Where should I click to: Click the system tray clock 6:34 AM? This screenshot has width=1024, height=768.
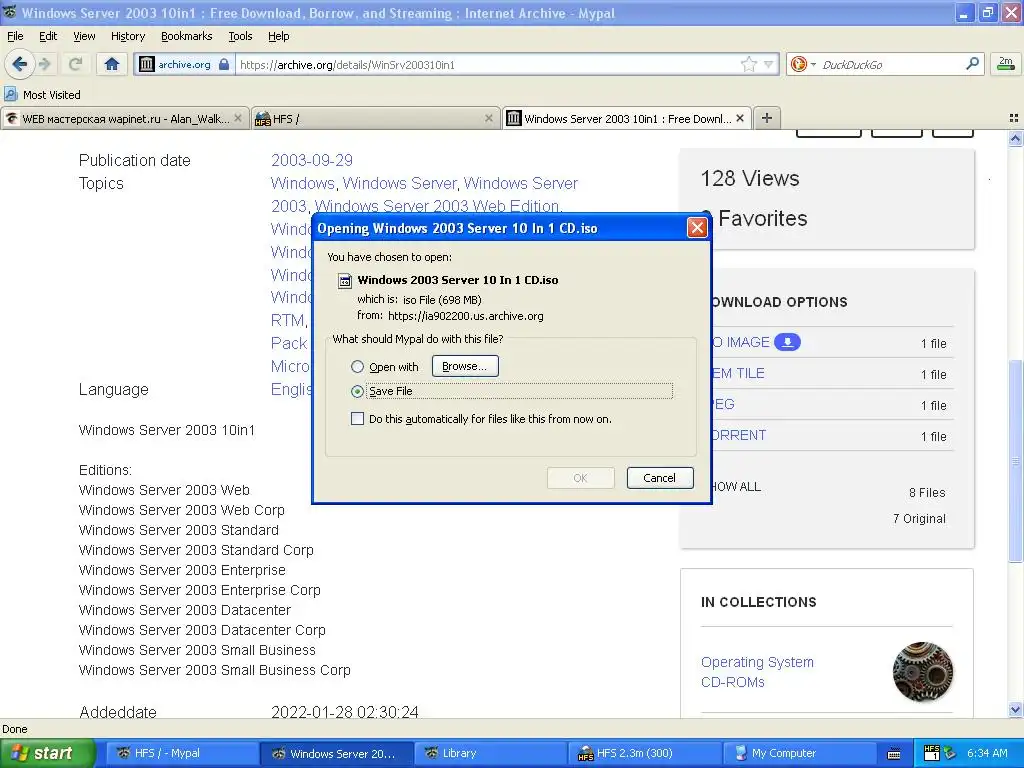987,753
